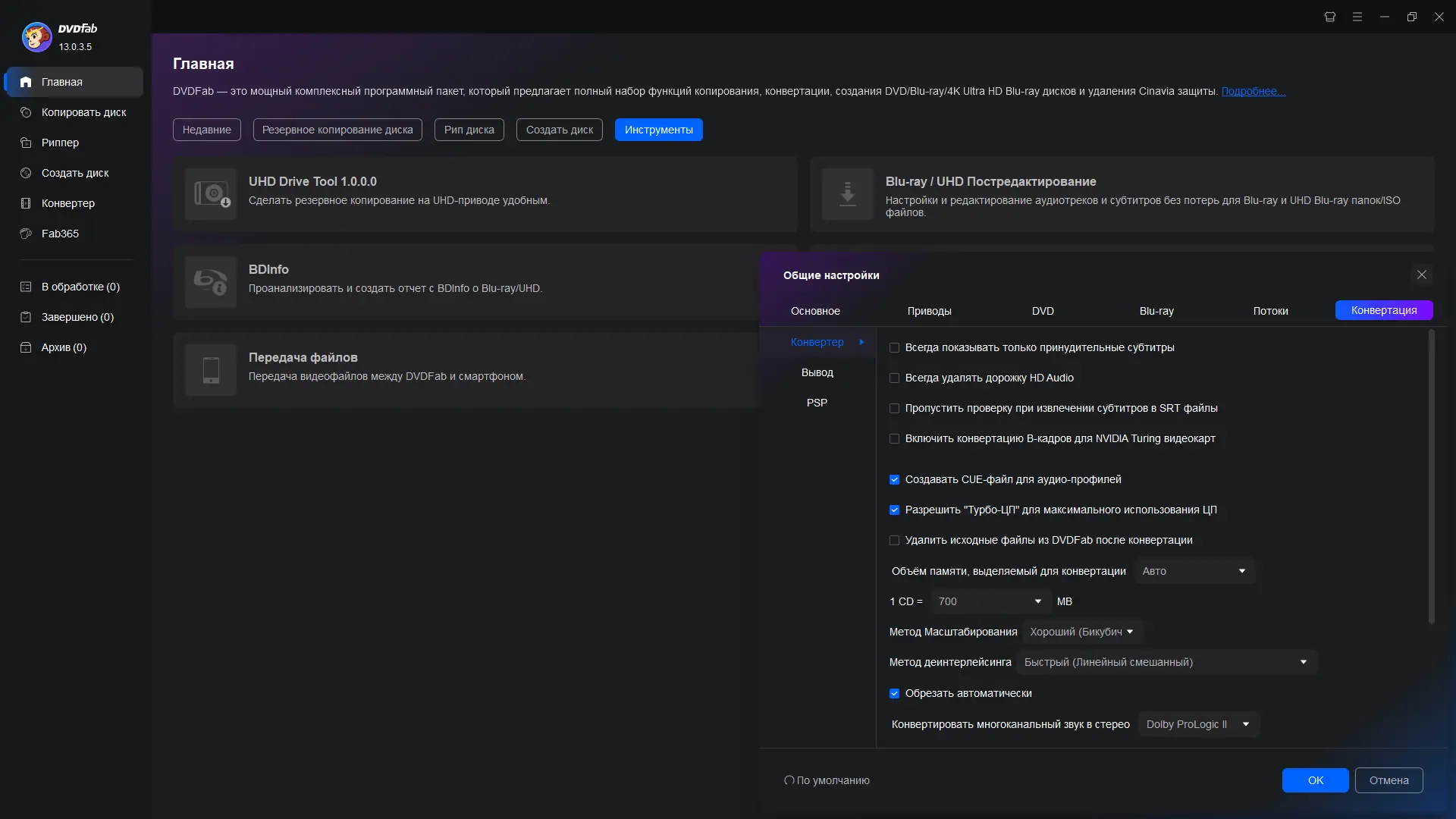Click the version number 13.0.3.5
The image size is (1456, 819).
point(75,47)
